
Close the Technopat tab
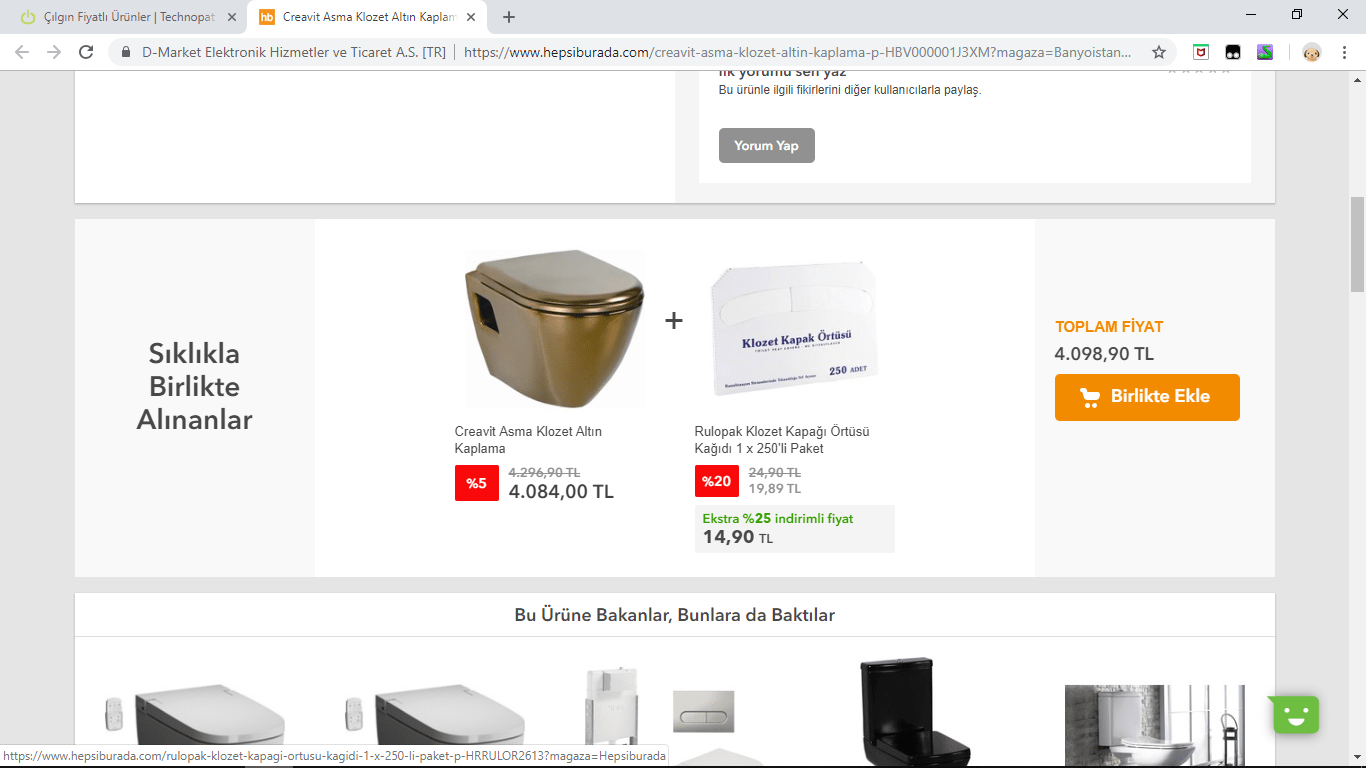tap(232, 17)
